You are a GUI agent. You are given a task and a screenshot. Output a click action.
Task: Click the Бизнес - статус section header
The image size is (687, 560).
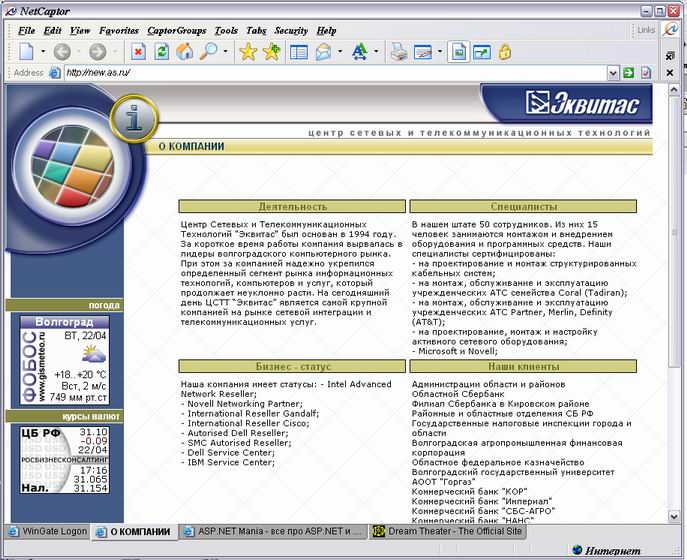coord(292,366)
